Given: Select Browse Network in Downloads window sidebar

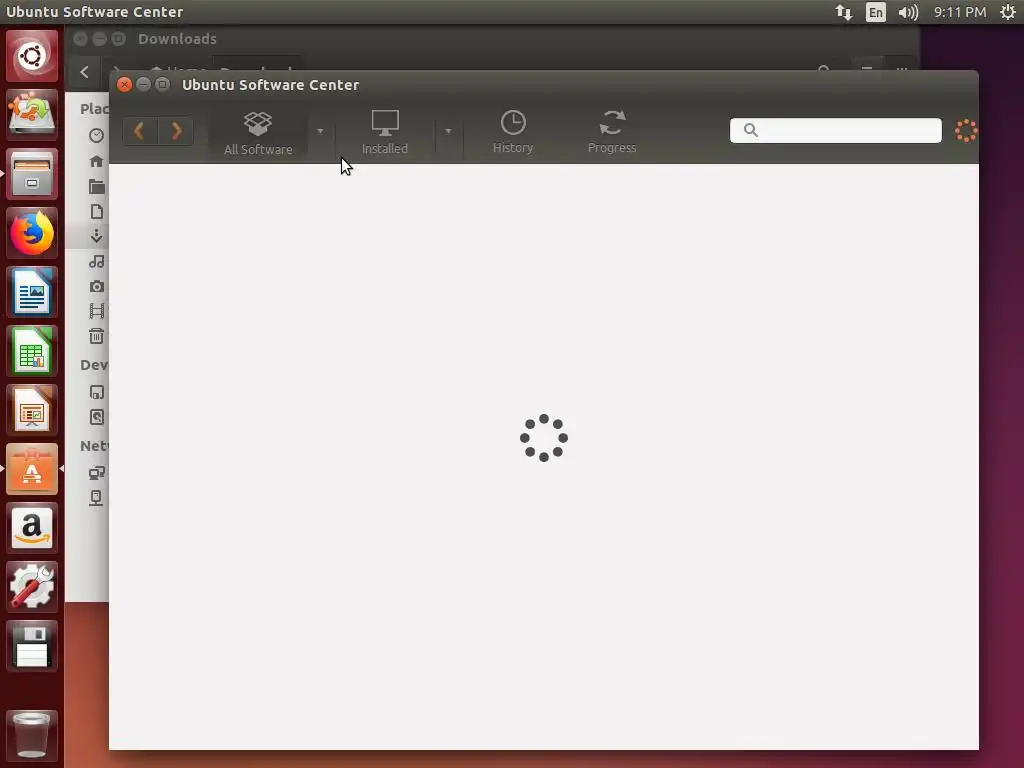Looking at the screenshot, I should [96, 473].
